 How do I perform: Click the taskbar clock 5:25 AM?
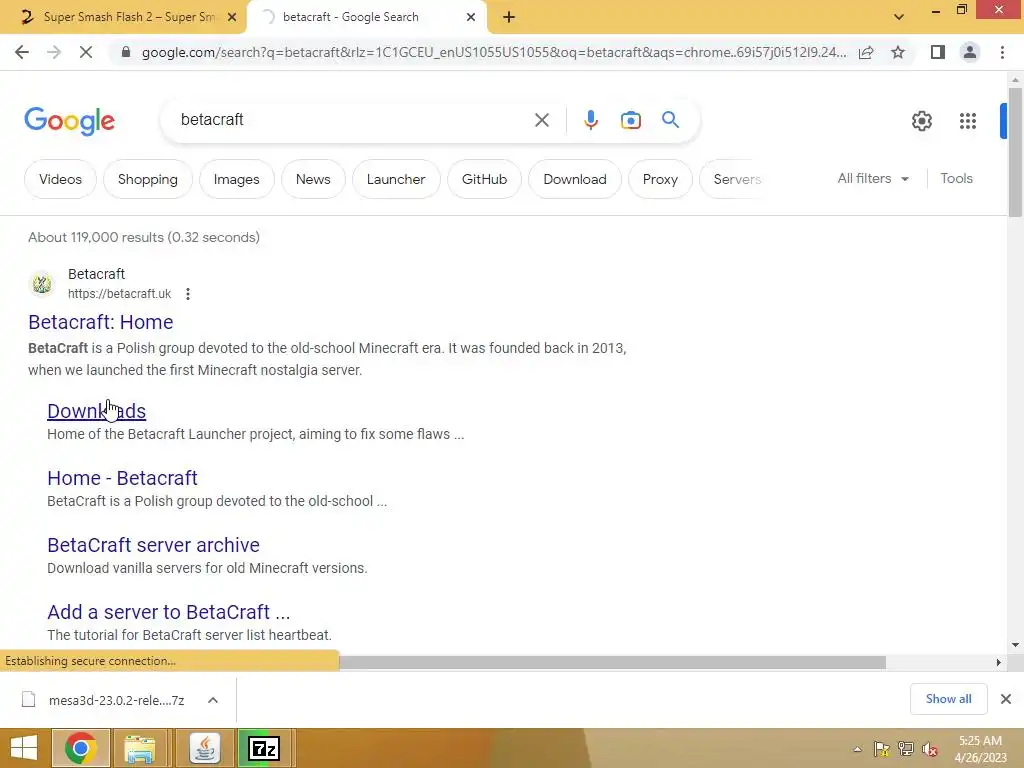tap(980, 749)
